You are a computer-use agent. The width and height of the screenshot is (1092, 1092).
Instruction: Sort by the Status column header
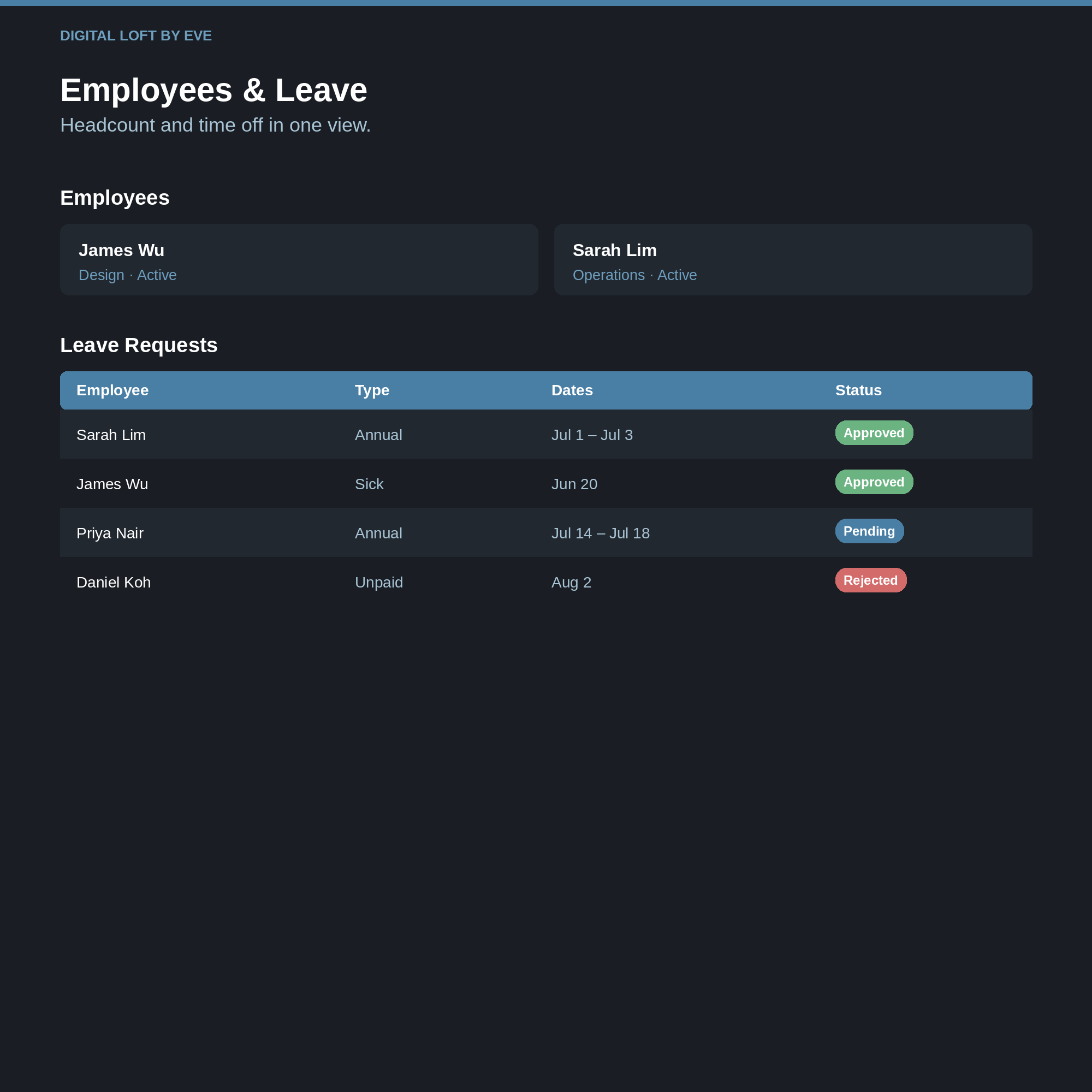pos(858,390)
